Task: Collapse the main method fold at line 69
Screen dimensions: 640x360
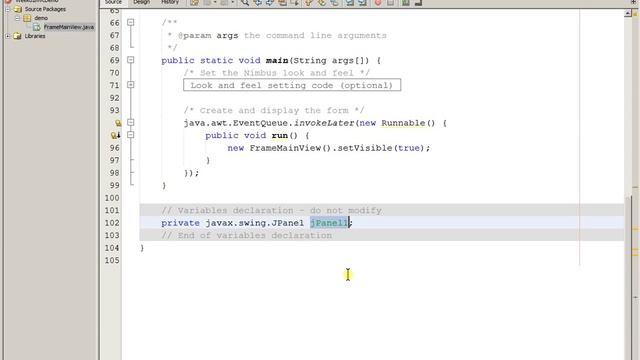Action: tap(131, 60)
